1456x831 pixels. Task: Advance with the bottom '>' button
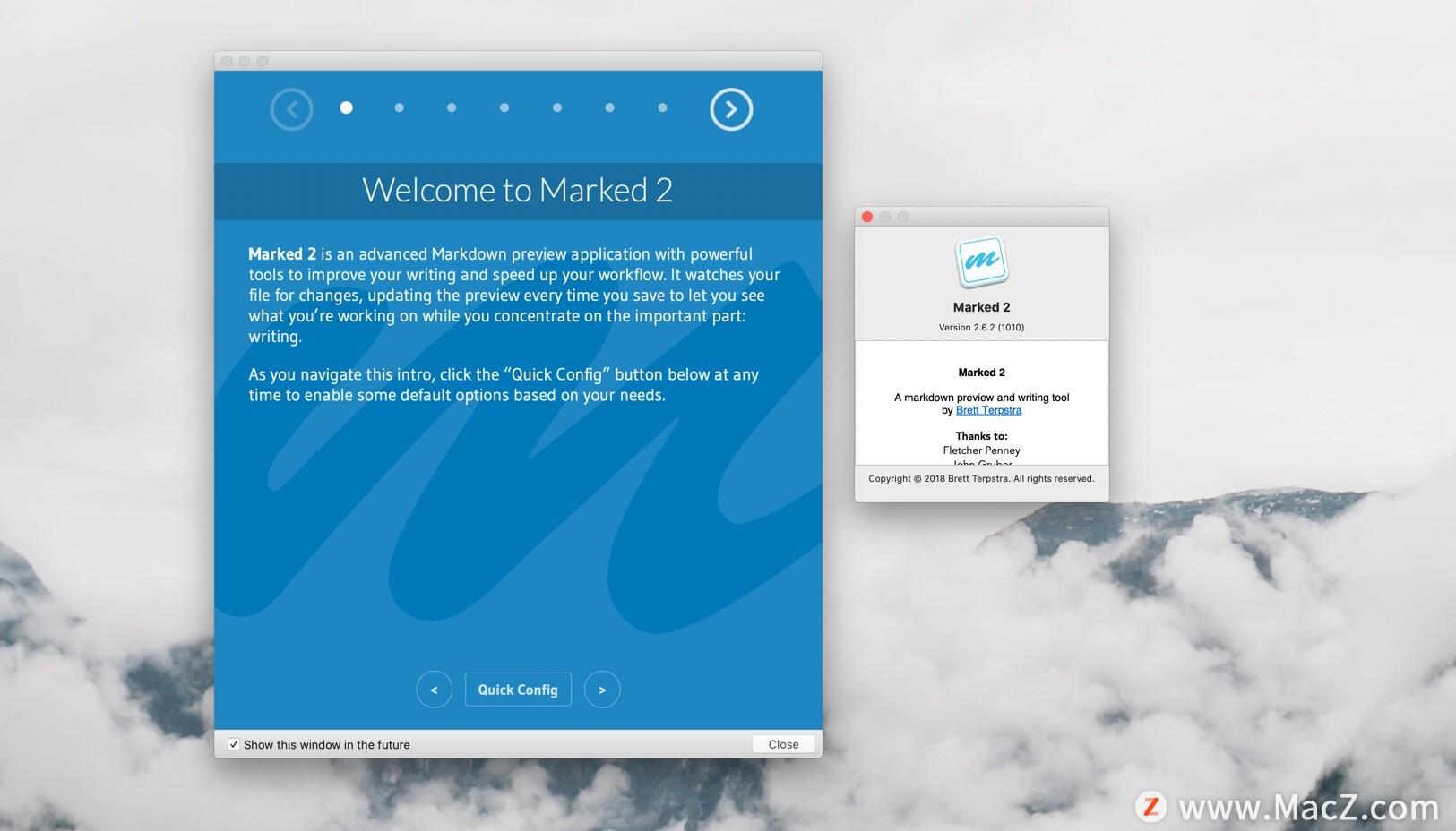click(602, 690)
